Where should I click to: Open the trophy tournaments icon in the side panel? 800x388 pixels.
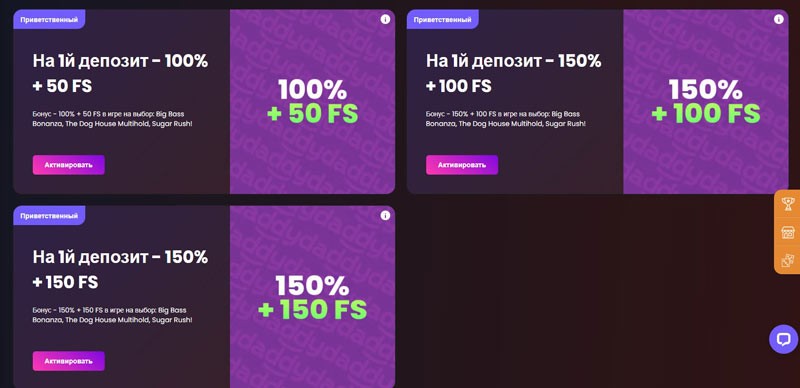click(788, 205)
